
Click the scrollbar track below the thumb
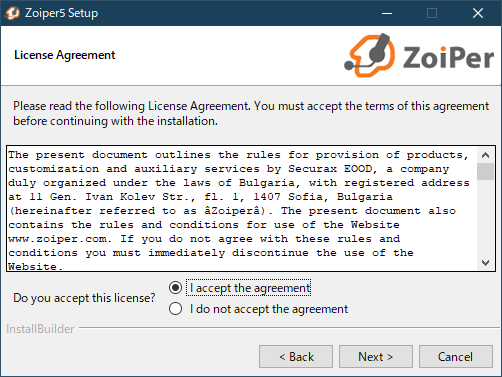[485, 217]
